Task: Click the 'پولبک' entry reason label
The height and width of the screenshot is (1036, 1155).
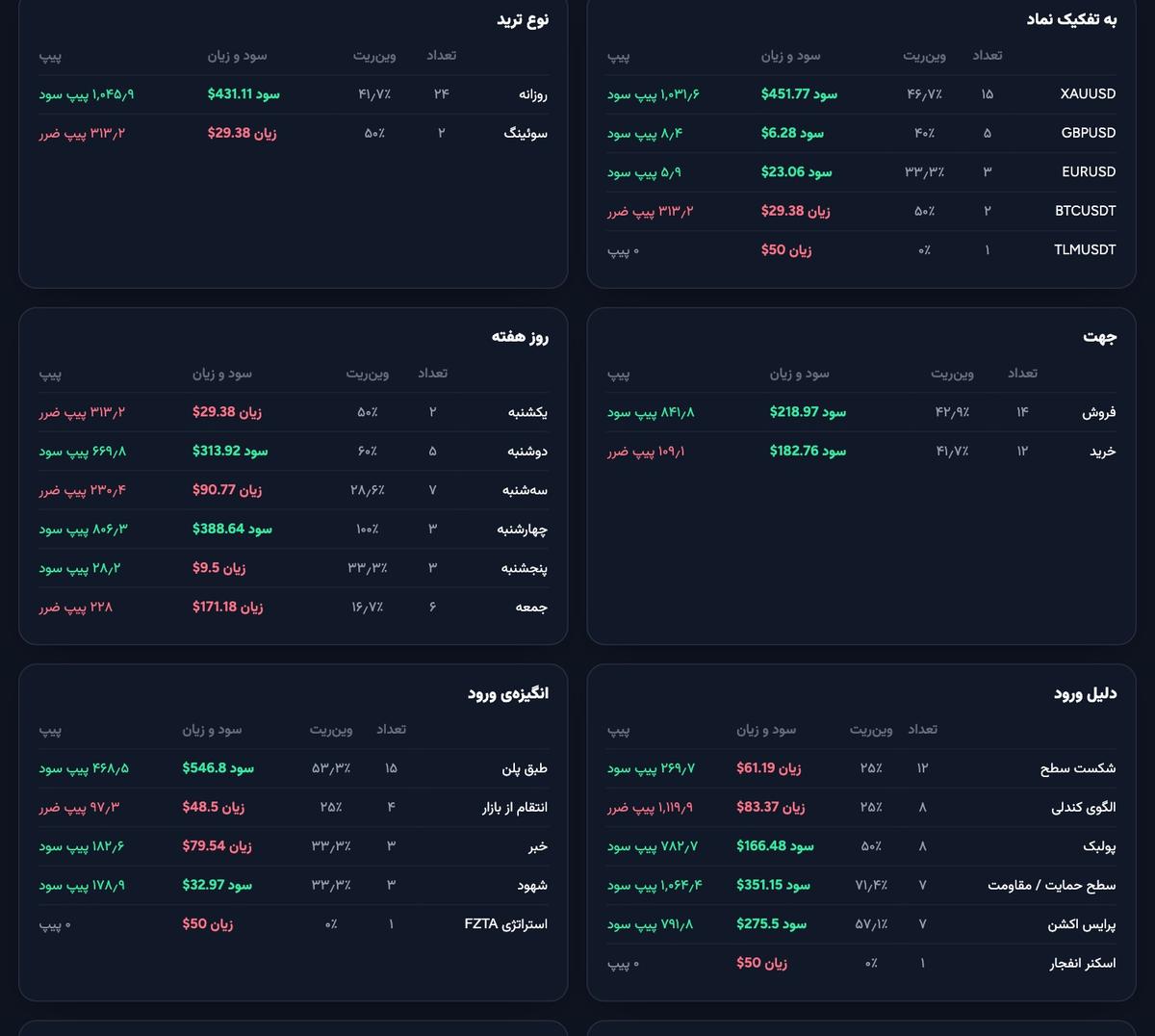Action: pyautogui.click(x=1099, y=846)
